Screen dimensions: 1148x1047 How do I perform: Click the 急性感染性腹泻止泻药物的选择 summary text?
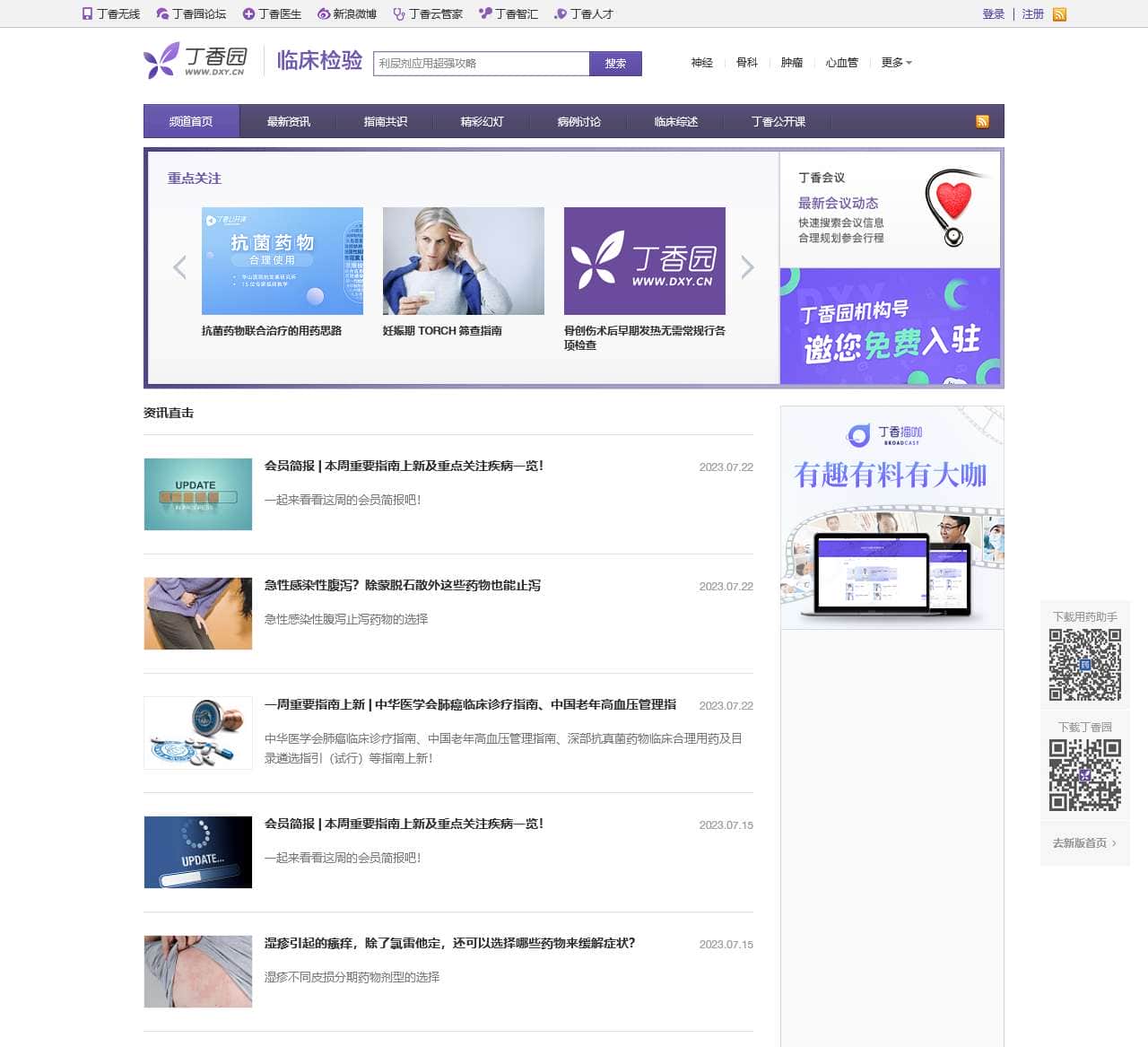click(346, 620)
